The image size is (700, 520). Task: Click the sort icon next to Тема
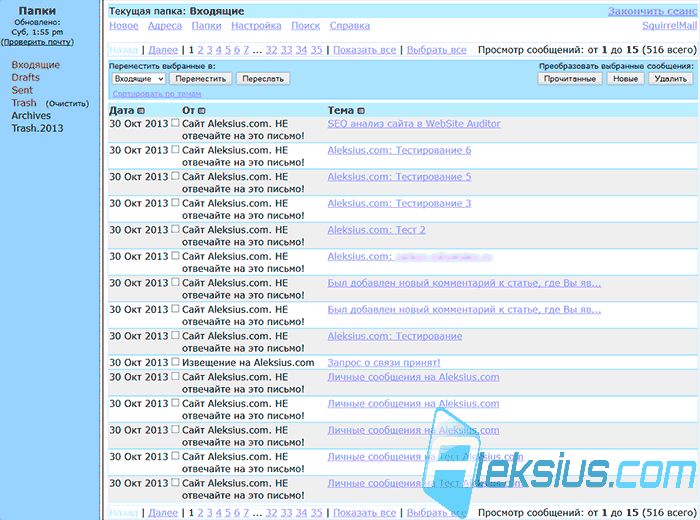coord(361,111)
